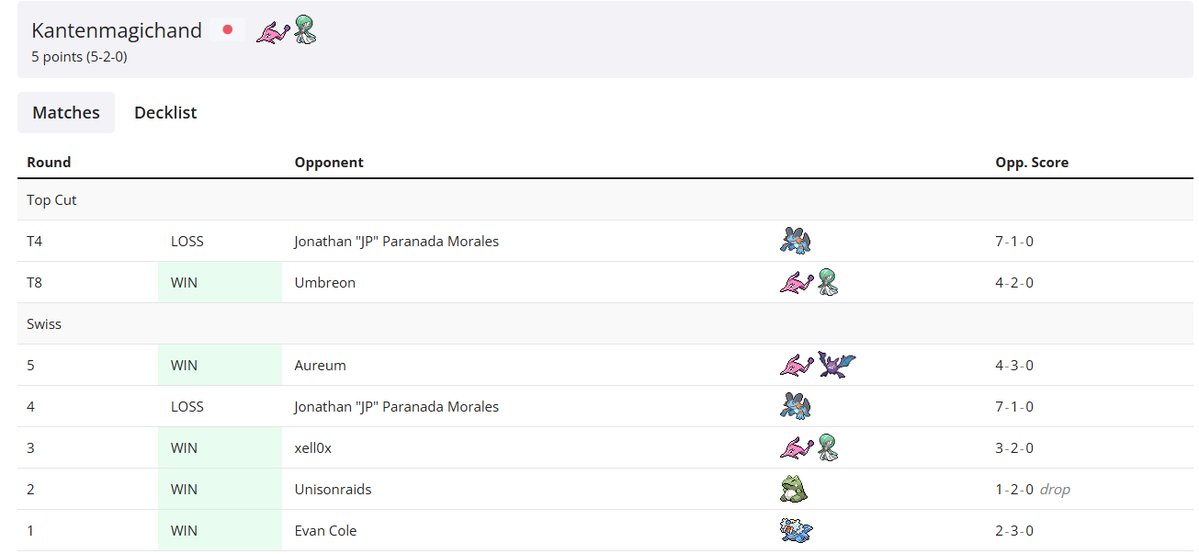Open opponent xell0x's profile
The width and height of the screenshot is (1199, 554).
(x=314, y=448)
